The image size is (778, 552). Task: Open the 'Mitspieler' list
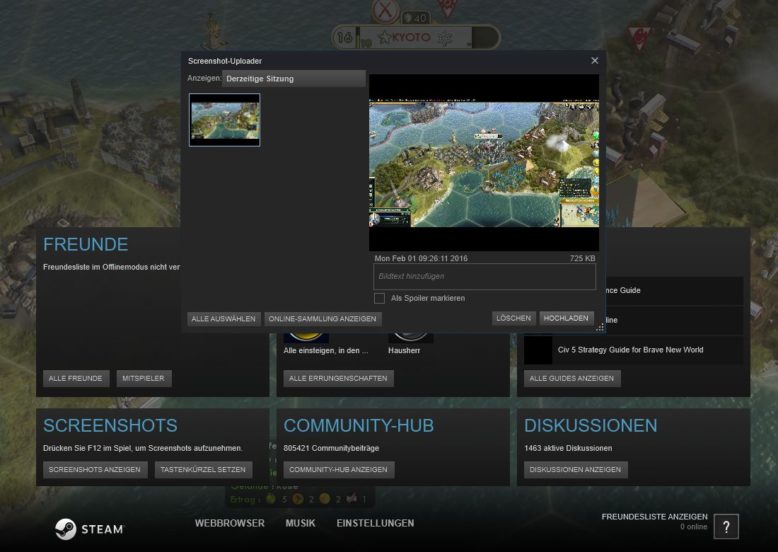143,378
